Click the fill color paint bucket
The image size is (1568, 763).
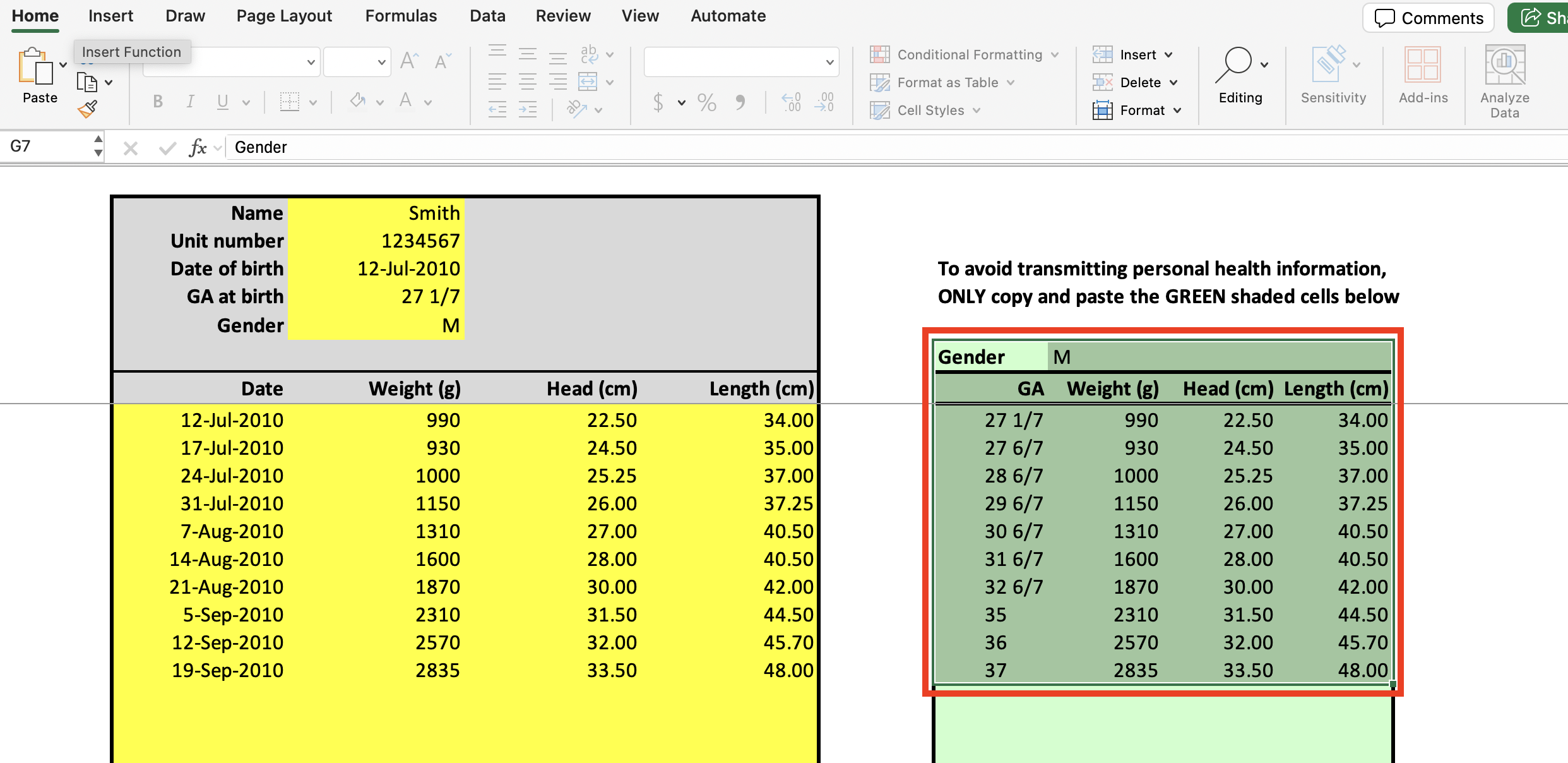click(358, 101)
